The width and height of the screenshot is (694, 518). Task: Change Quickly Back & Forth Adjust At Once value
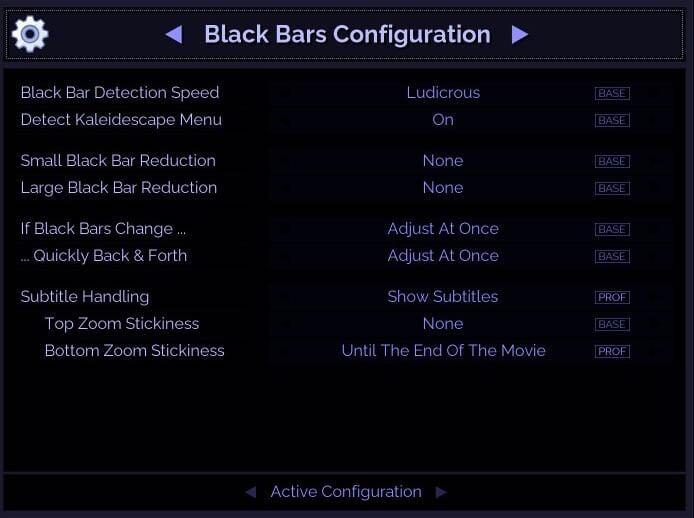click(443, 256)
